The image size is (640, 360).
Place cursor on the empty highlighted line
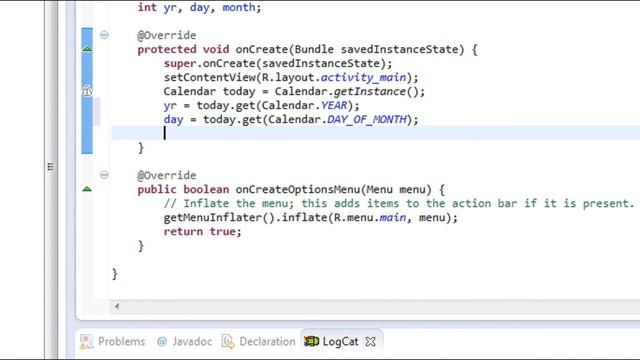tap(376, 133)
